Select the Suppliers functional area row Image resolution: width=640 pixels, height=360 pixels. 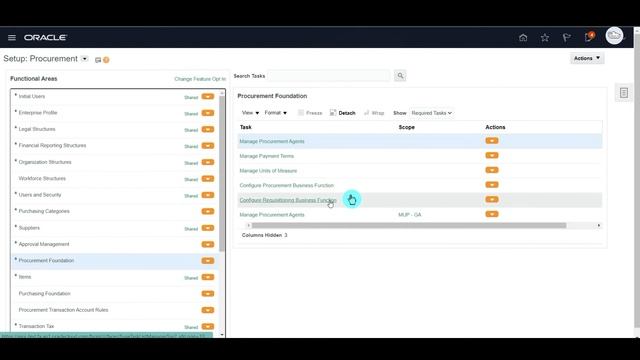[115, 228]
